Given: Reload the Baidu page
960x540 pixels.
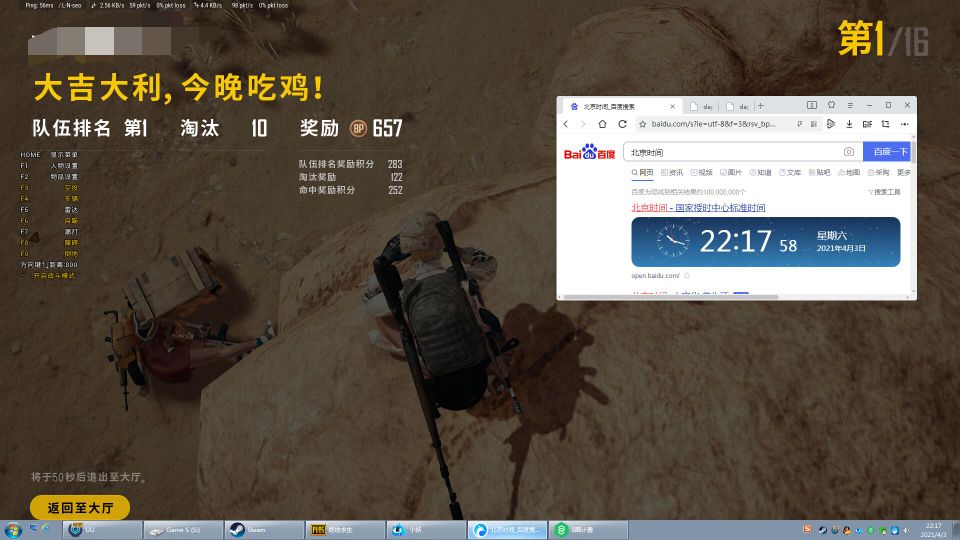Looking at the screenshot, I should (x=622, y=124).
